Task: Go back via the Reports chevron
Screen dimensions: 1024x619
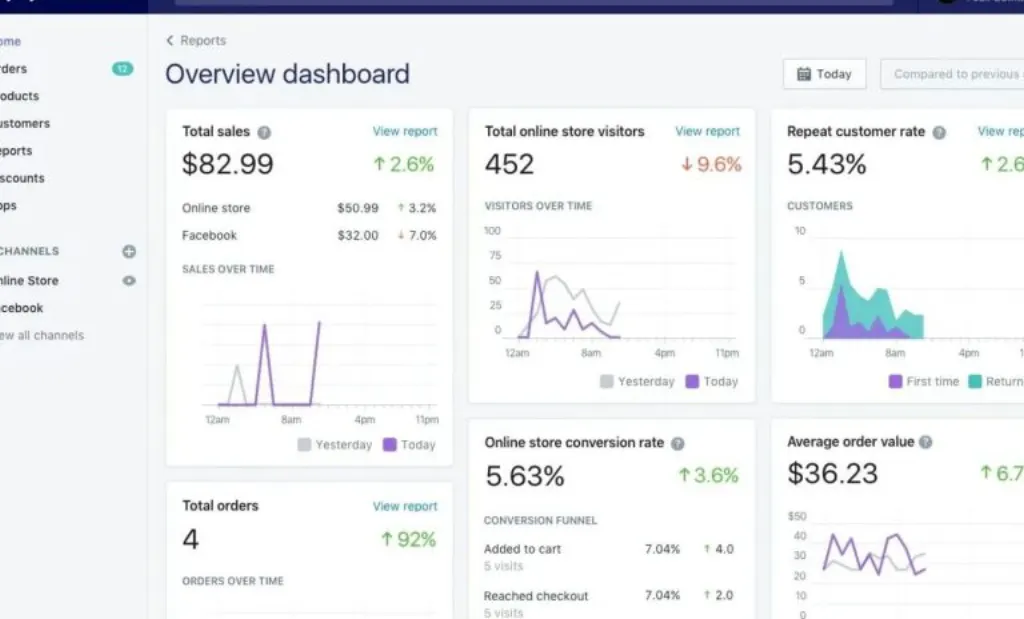Action: coord(170,40)
